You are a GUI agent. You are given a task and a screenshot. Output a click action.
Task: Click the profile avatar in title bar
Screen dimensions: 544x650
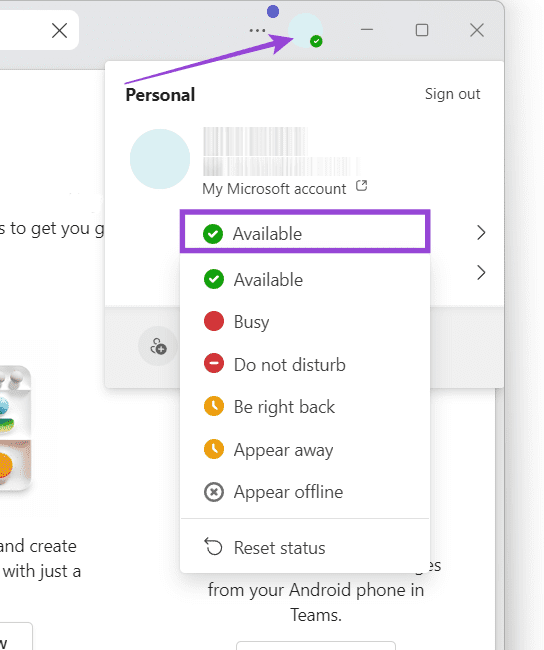click(306, 31)
